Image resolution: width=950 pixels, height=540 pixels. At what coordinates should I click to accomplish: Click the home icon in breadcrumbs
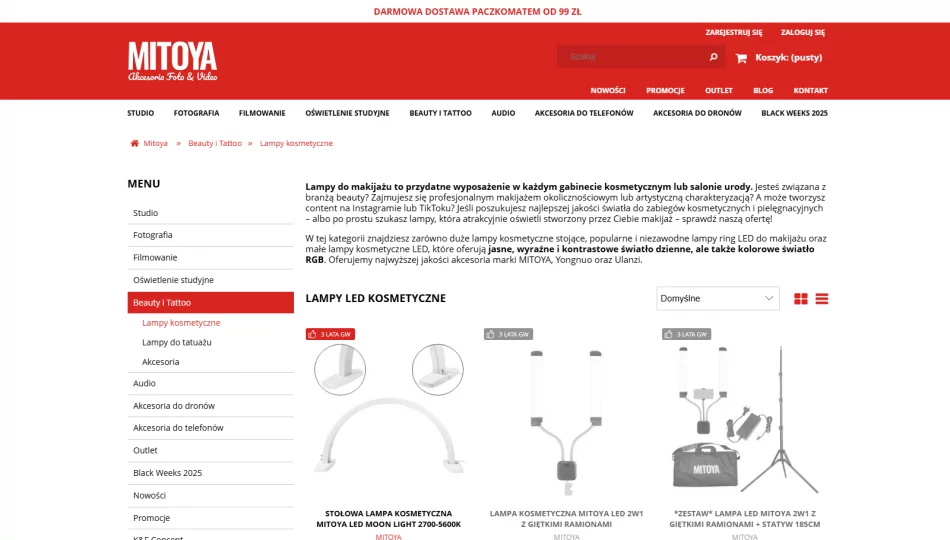[x=135, y=144]
